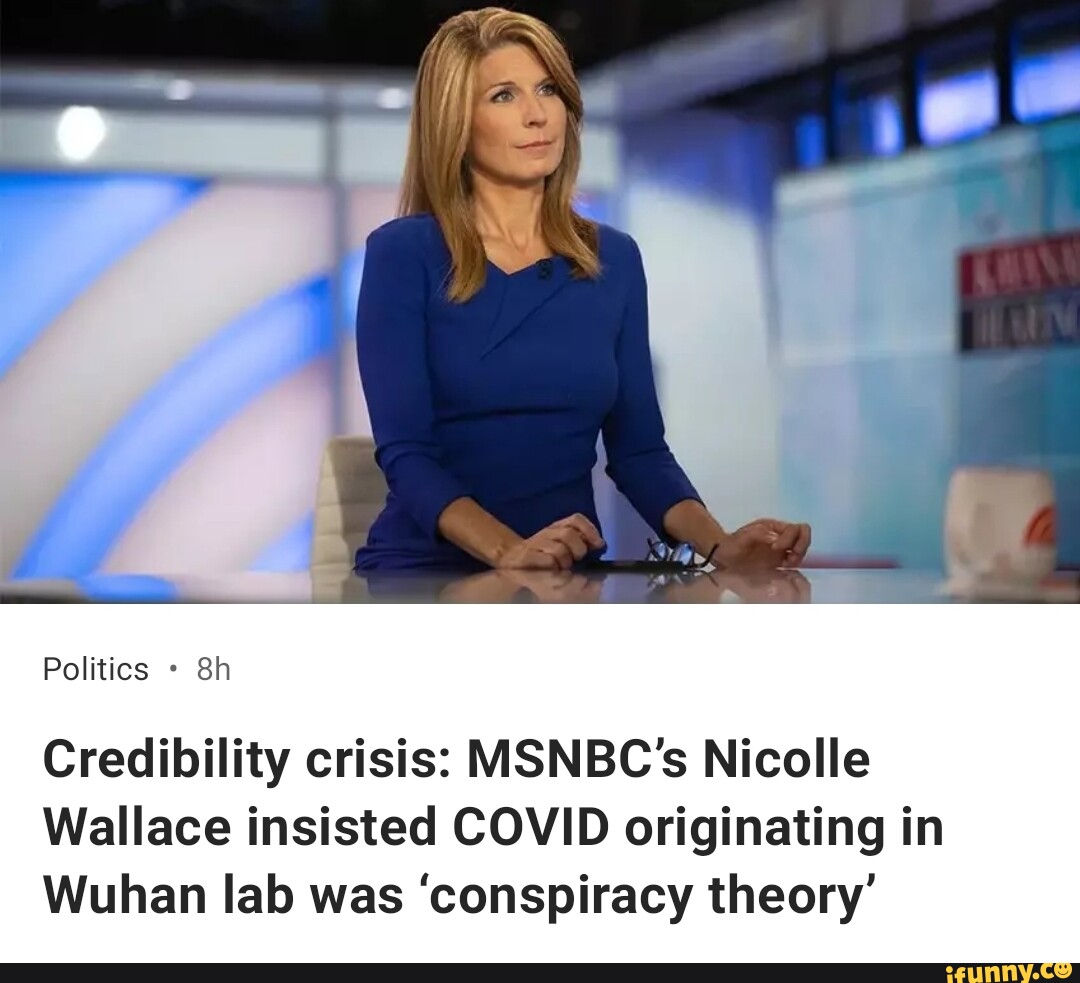Click "Wuhan lab" in the headline

pos(169,895)
